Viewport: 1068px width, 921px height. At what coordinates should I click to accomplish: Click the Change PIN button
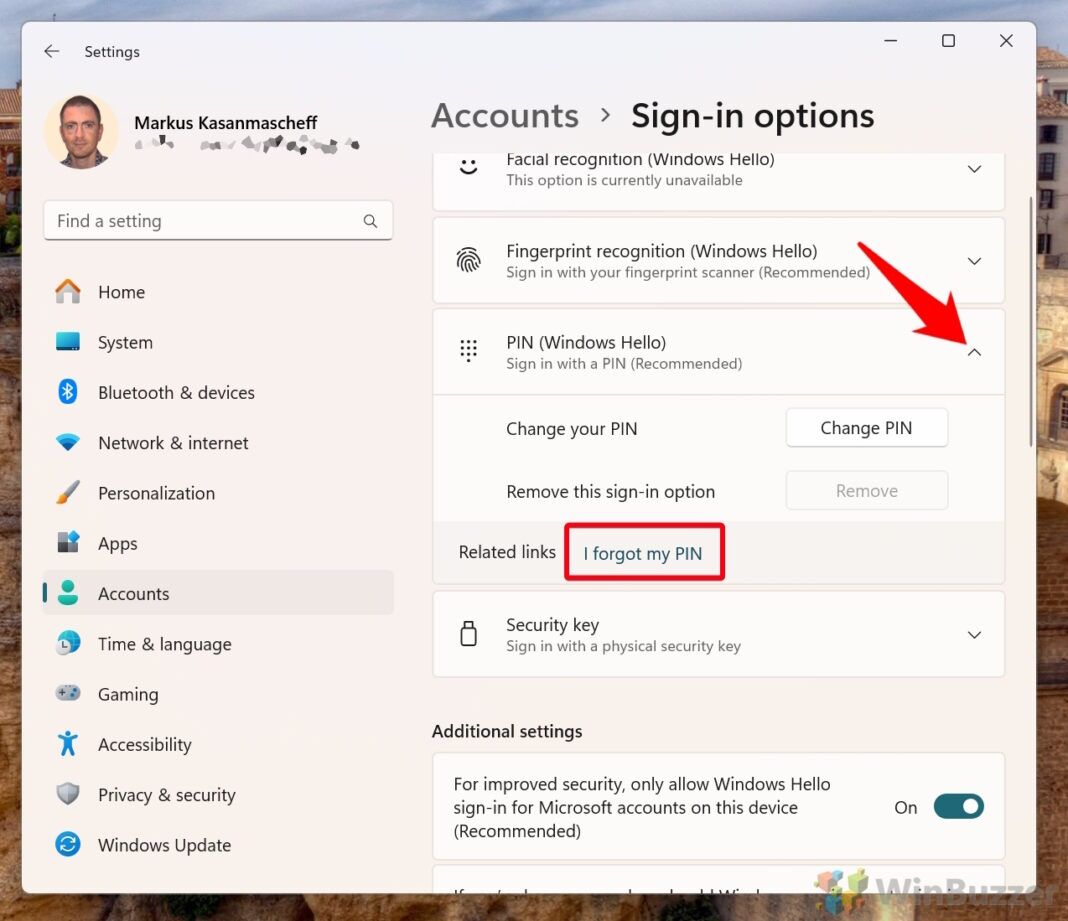(x=866, y=428)
